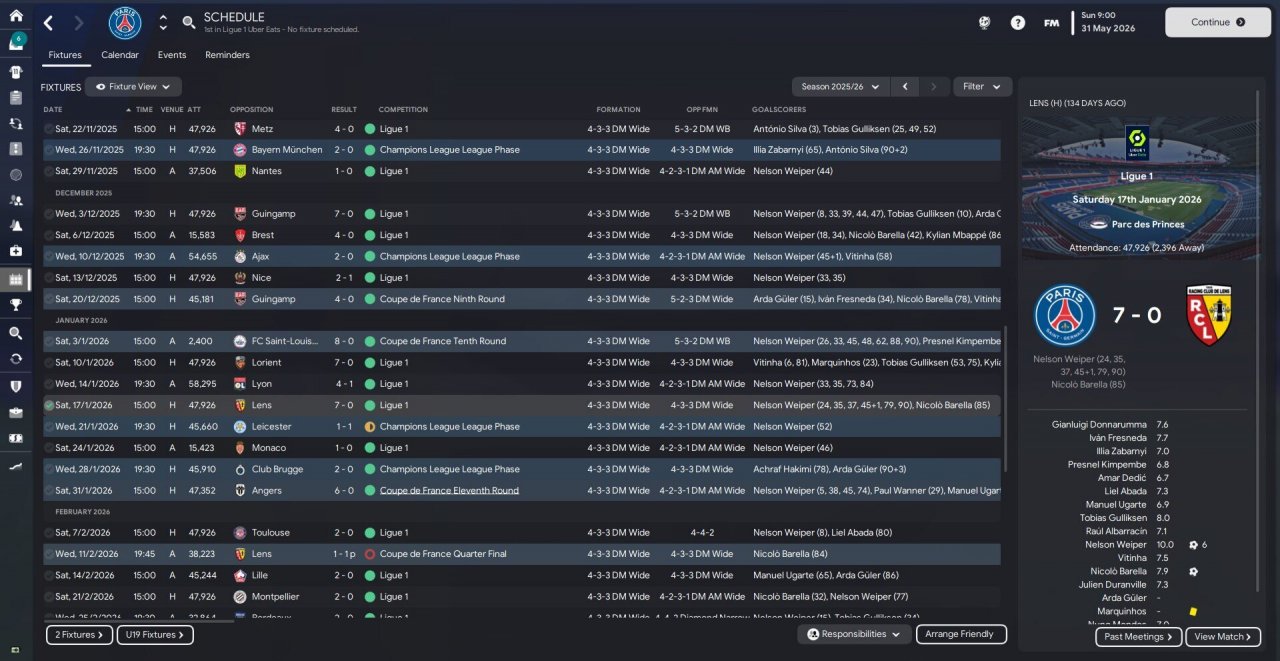Expand the U19 Fixtures button
This screenshot has width=1280, height=661.
[x=155, y=635]
